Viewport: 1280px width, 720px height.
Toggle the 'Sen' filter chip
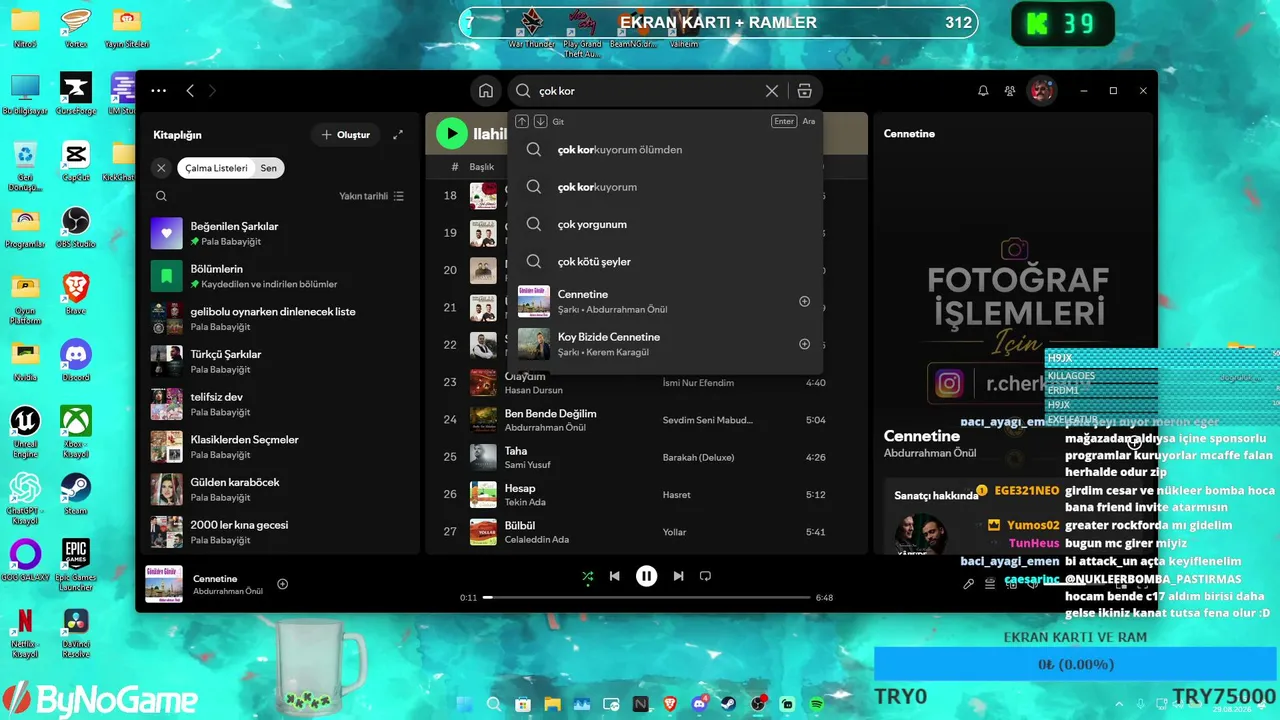click(x=269, y=168)
